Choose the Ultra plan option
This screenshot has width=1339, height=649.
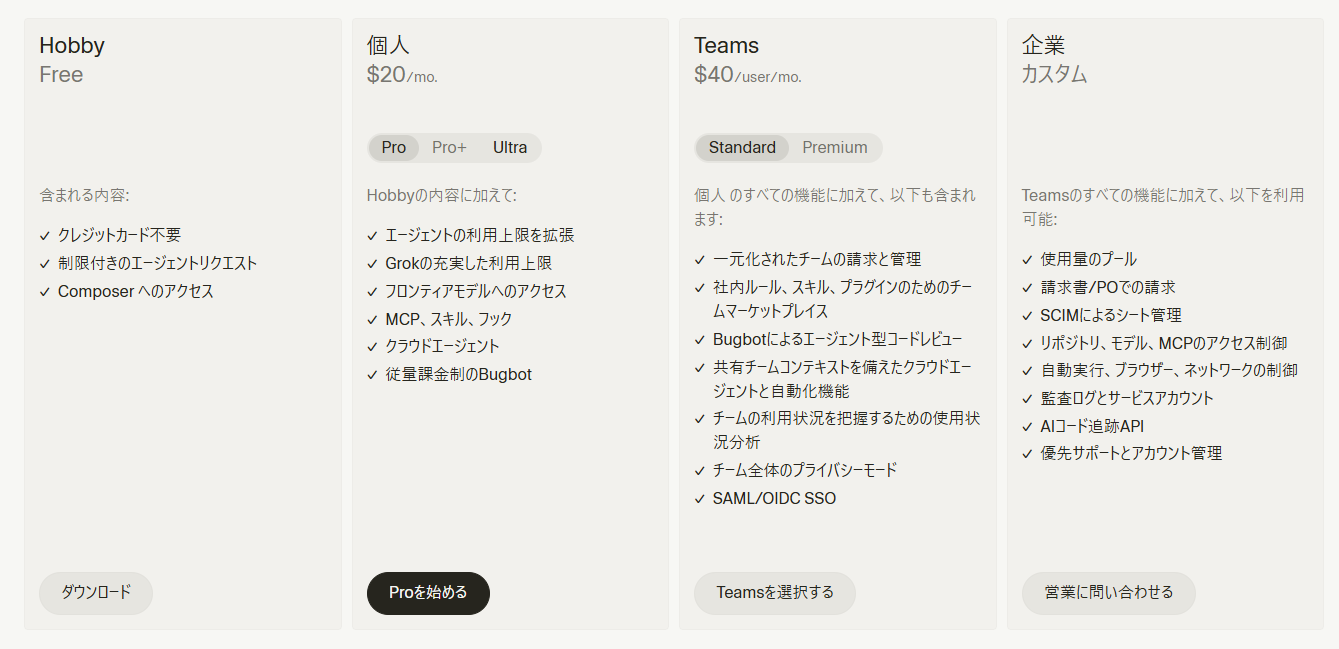pyautogui.click(x=510, y=148)
